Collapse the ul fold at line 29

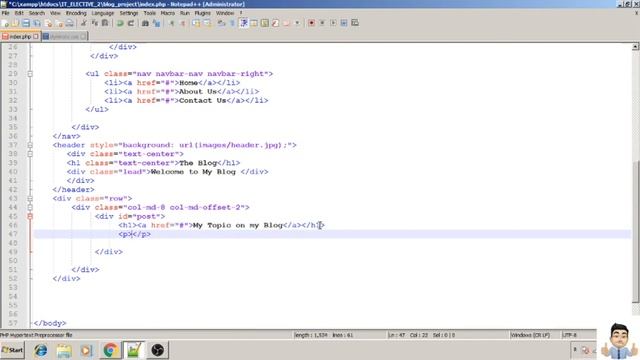[30, 74]
